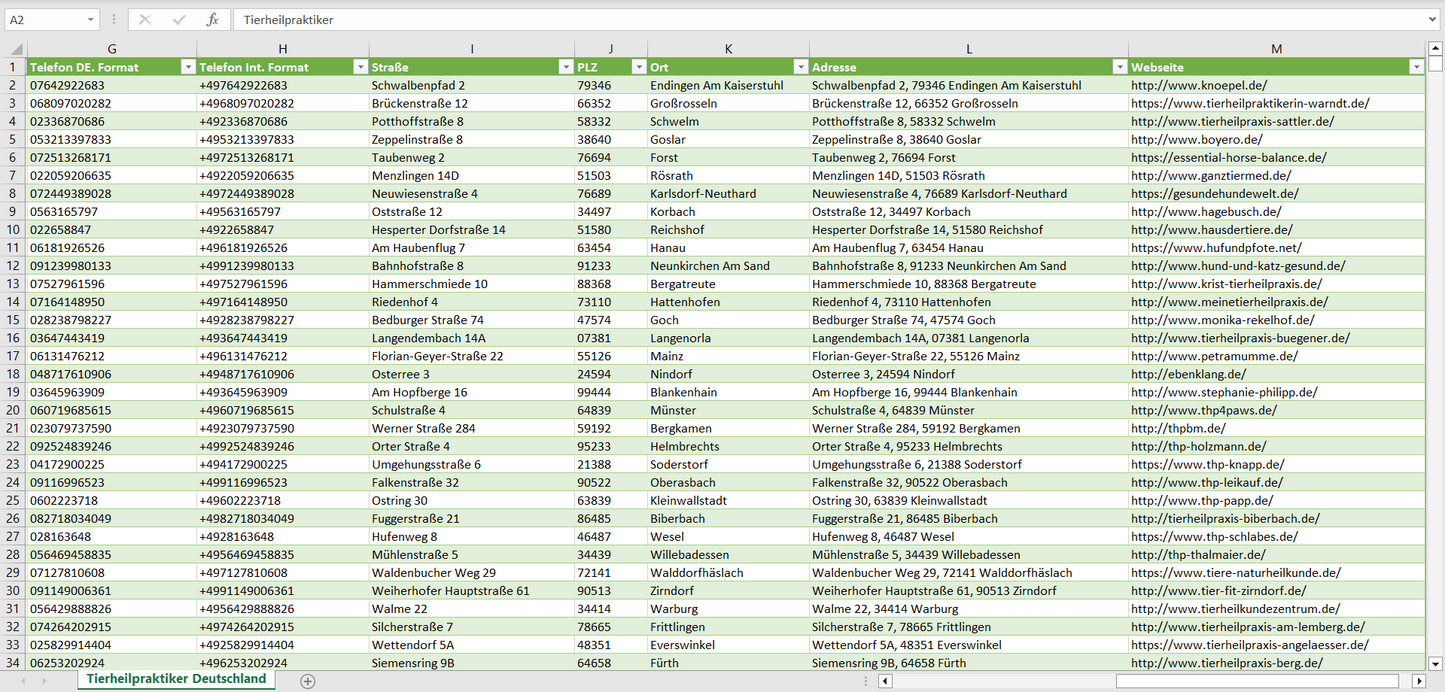Click the Cancel X icon in formula bar
Viewport: 1445px width, 692px height.
(145, 20)
